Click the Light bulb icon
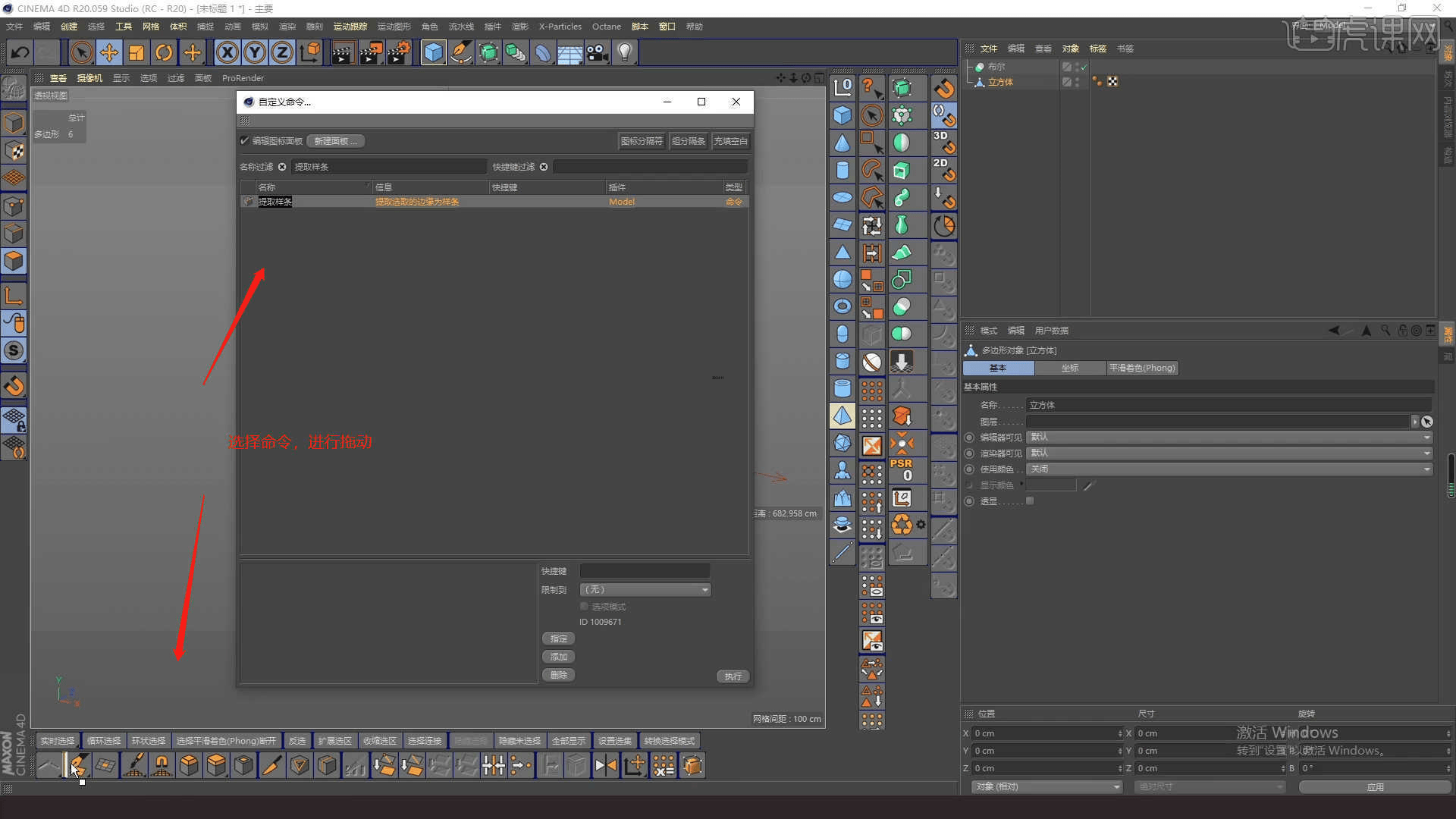The width and height of the screenshot is (1456, 819). coord(625,52)
